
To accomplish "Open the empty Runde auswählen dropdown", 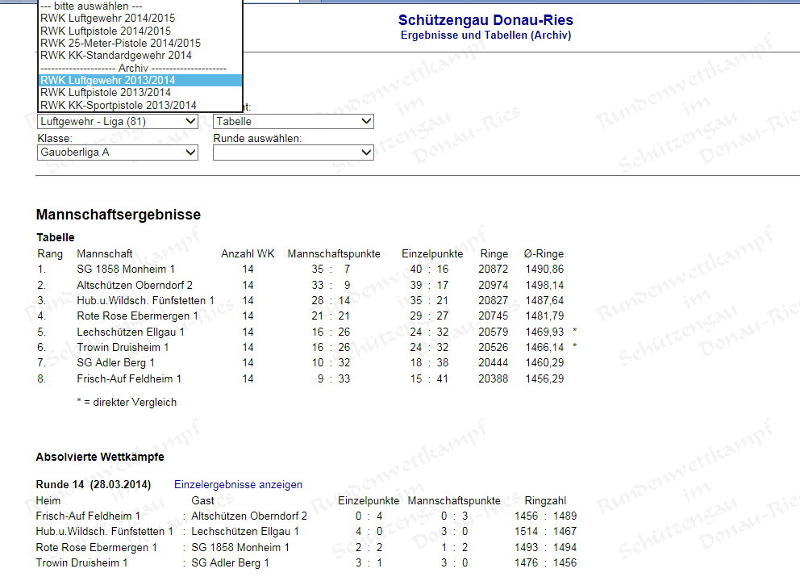I will pyautogui.click(x=293, y=153).
